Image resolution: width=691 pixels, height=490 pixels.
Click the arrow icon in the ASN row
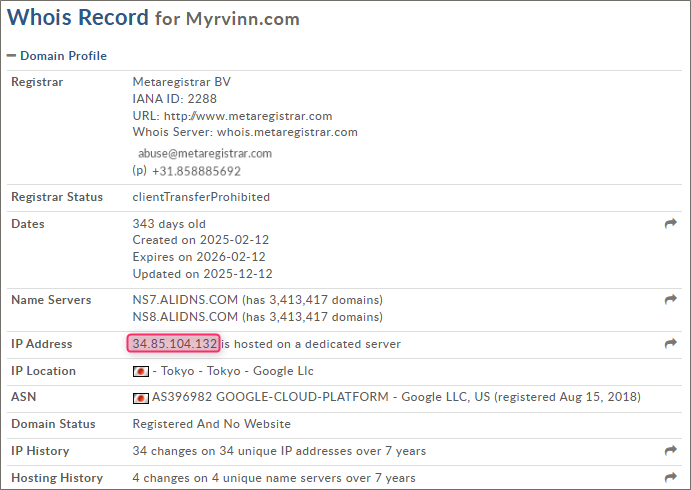(x=670, y=398)
